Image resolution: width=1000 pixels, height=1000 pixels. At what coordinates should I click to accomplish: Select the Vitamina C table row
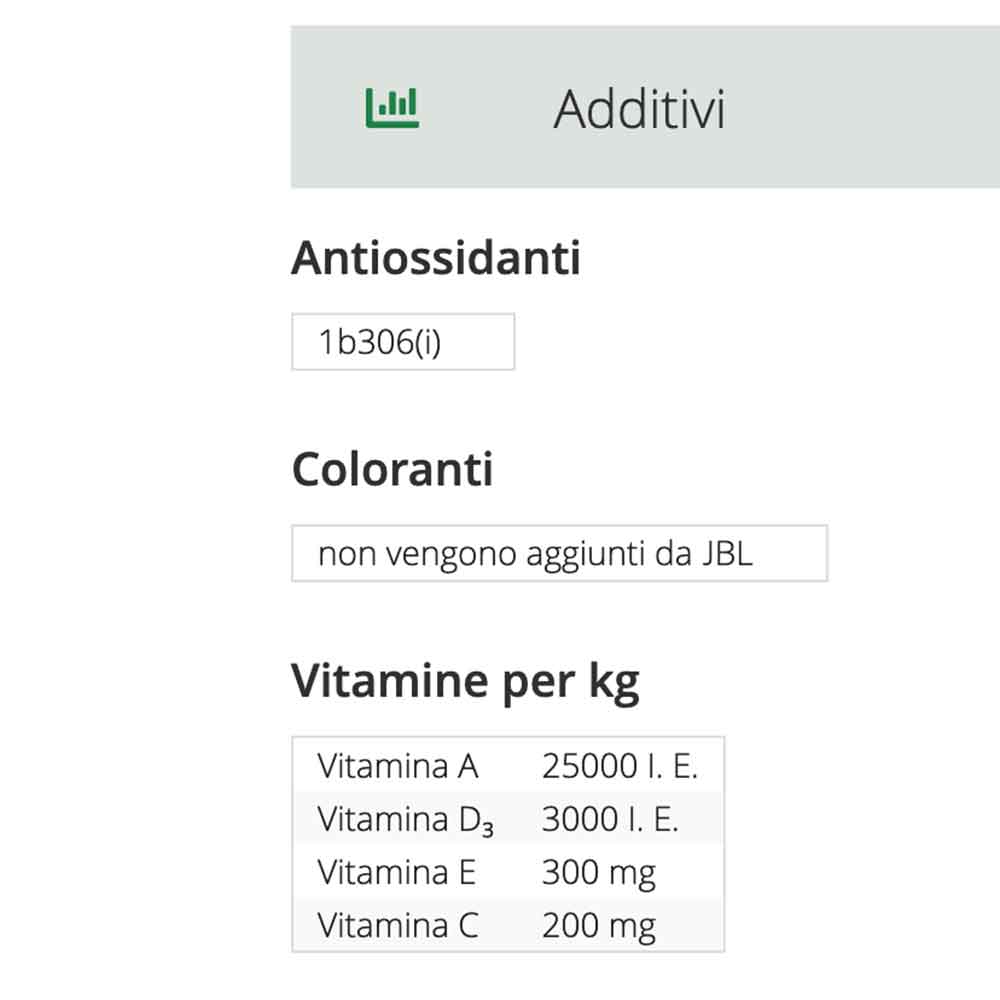tap(505, 925)
